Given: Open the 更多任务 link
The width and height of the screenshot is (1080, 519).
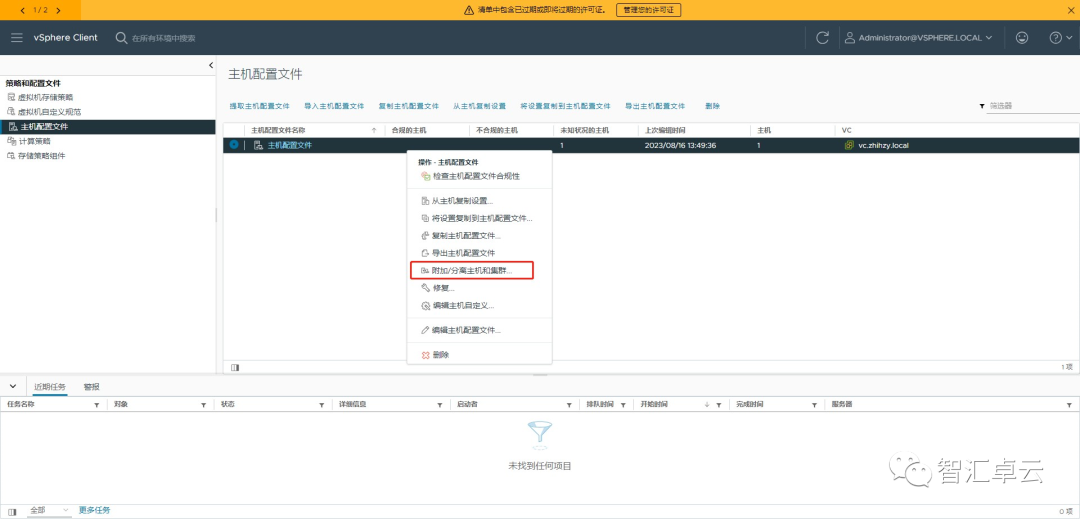Looking at the screenshot, I should click(x=94, y=510).
